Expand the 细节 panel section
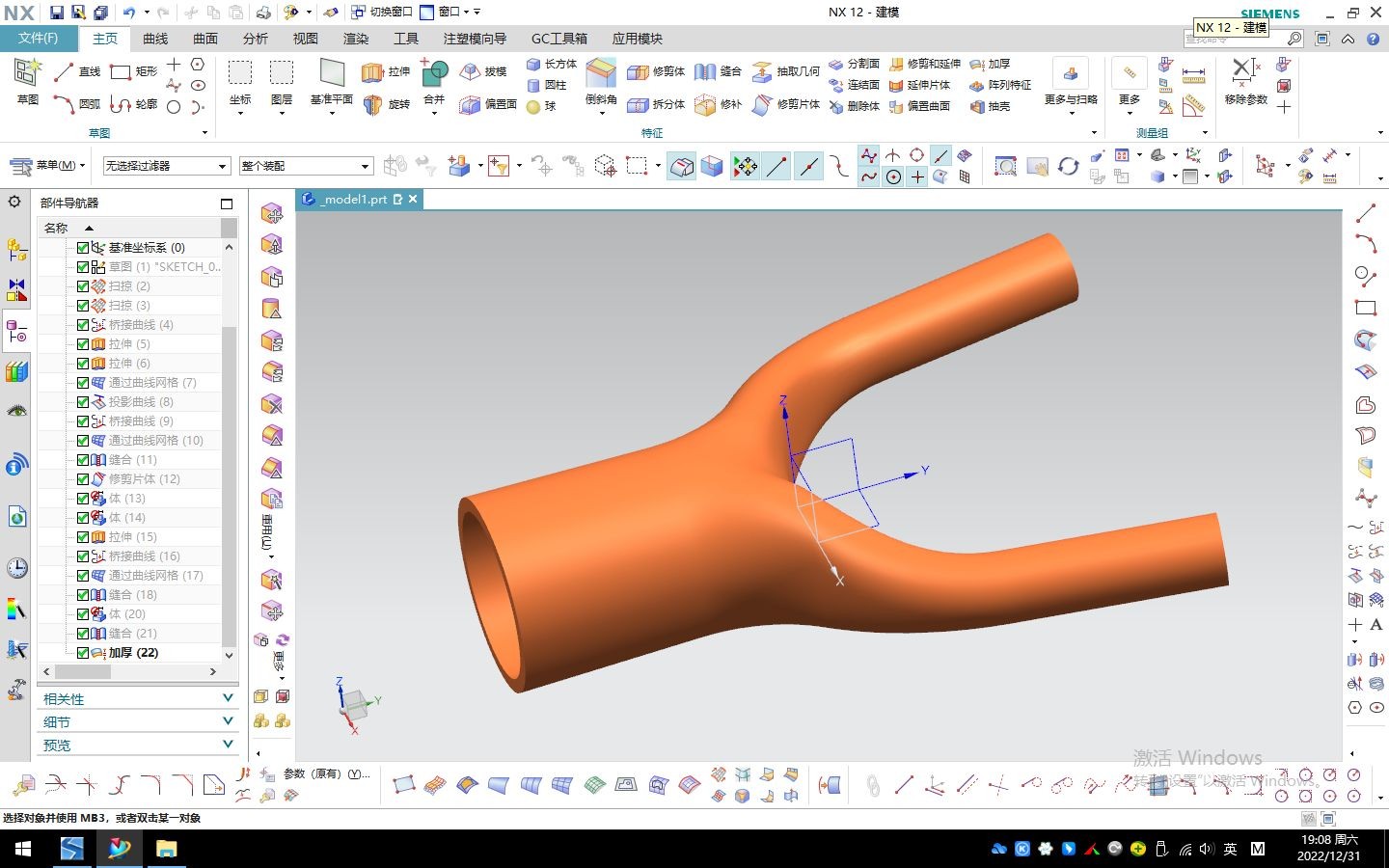 point(138,721)
